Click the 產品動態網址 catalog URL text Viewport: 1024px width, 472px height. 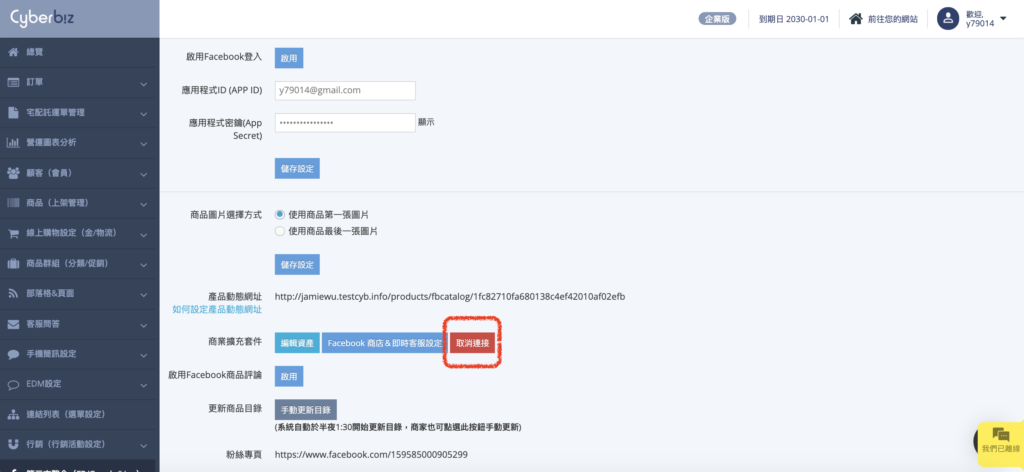450,296
